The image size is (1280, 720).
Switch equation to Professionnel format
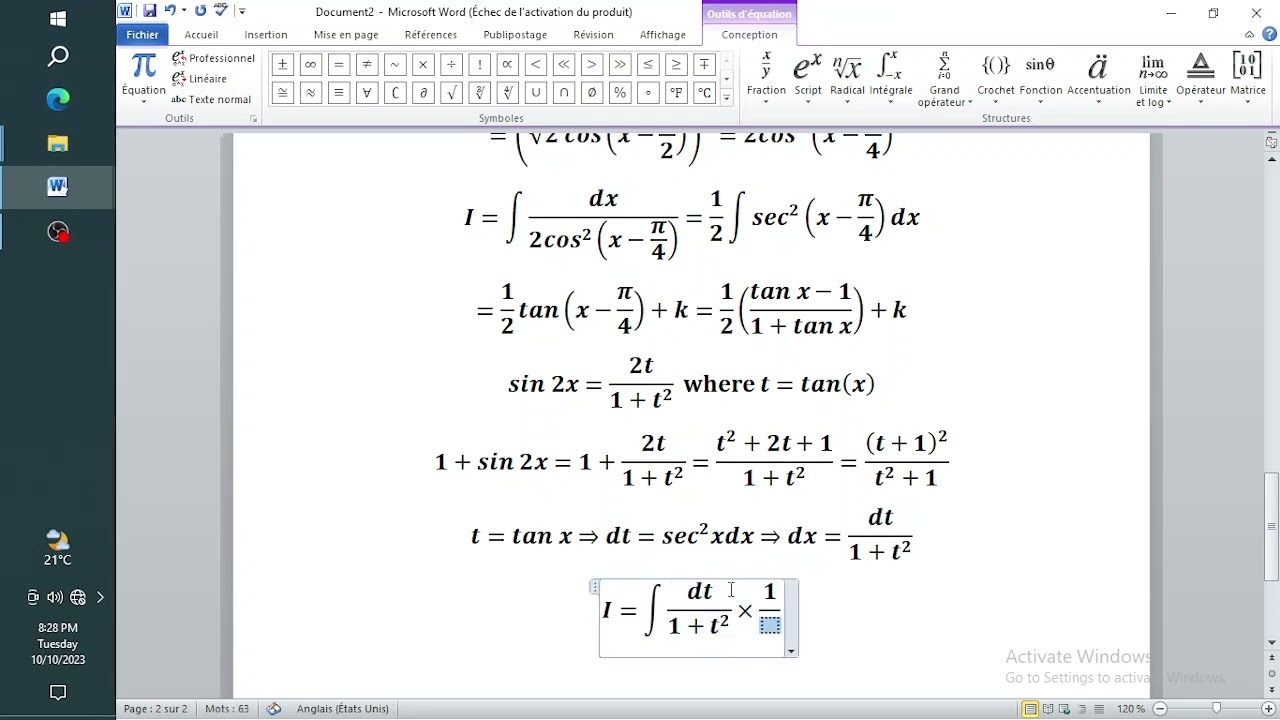[x=213, y=58]
